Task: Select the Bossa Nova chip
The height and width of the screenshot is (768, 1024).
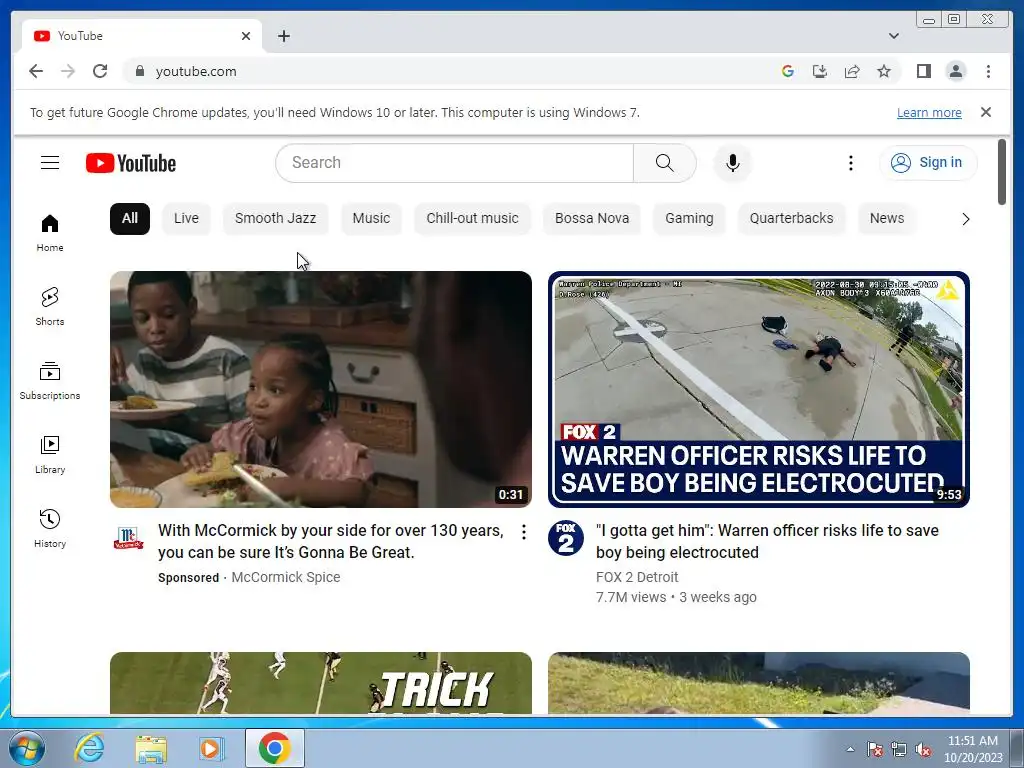Action: point(592,218)
